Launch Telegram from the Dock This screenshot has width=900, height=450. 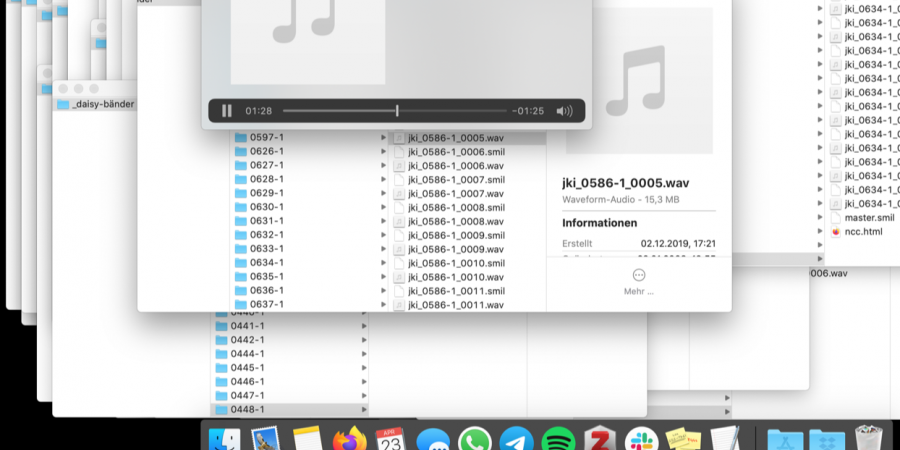coord(517,441)
